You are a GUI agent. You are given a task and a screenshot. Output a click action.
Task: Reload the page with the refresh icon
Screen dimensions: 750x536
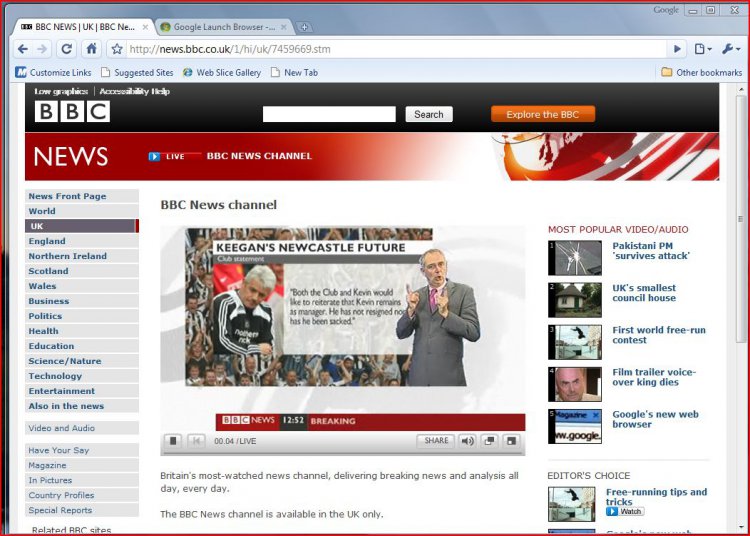coord(66,49)
